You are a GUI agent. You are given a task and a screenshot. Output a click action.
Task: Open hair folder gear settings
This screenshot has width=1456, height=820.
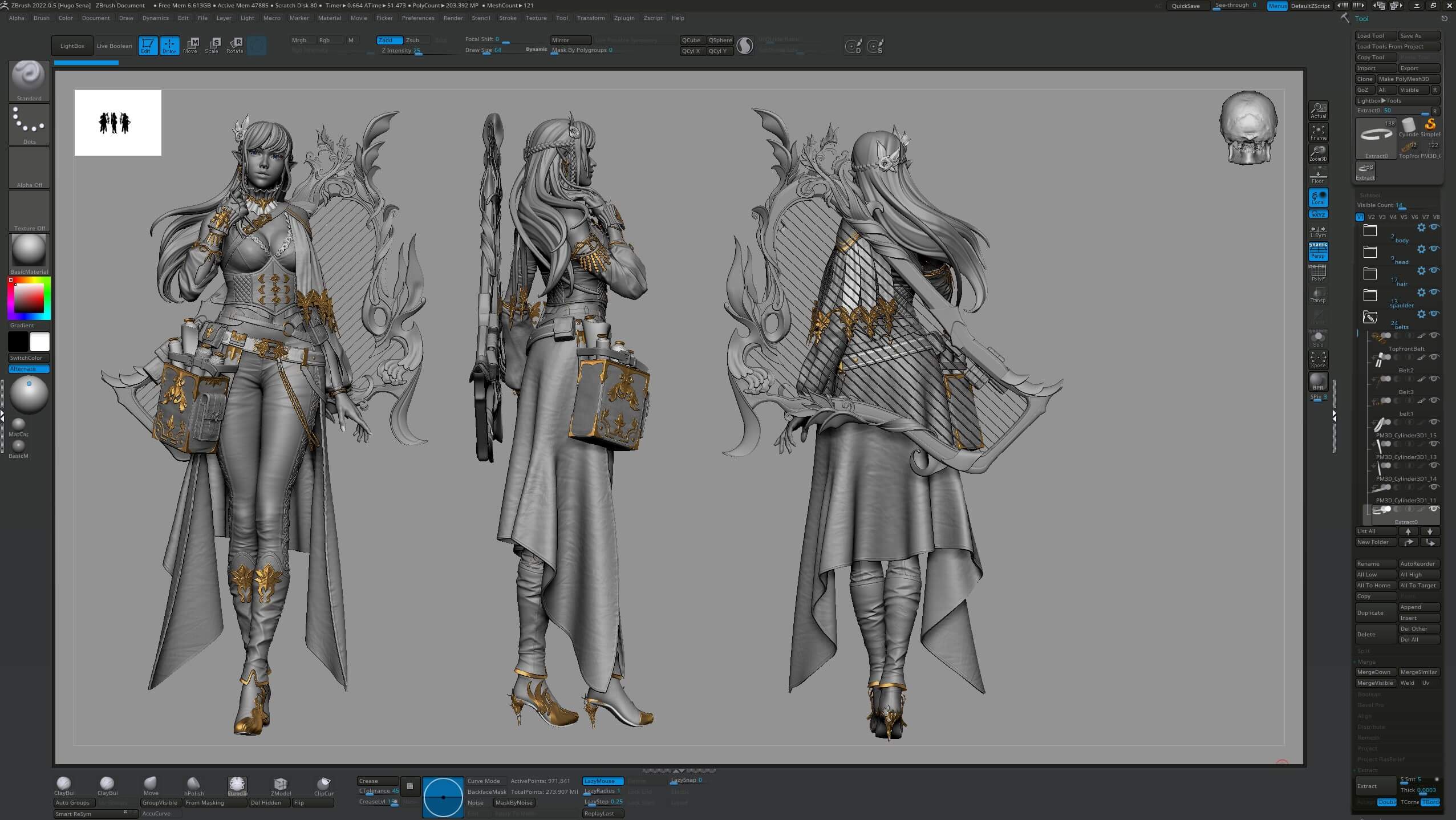(x=1421, y=271)
